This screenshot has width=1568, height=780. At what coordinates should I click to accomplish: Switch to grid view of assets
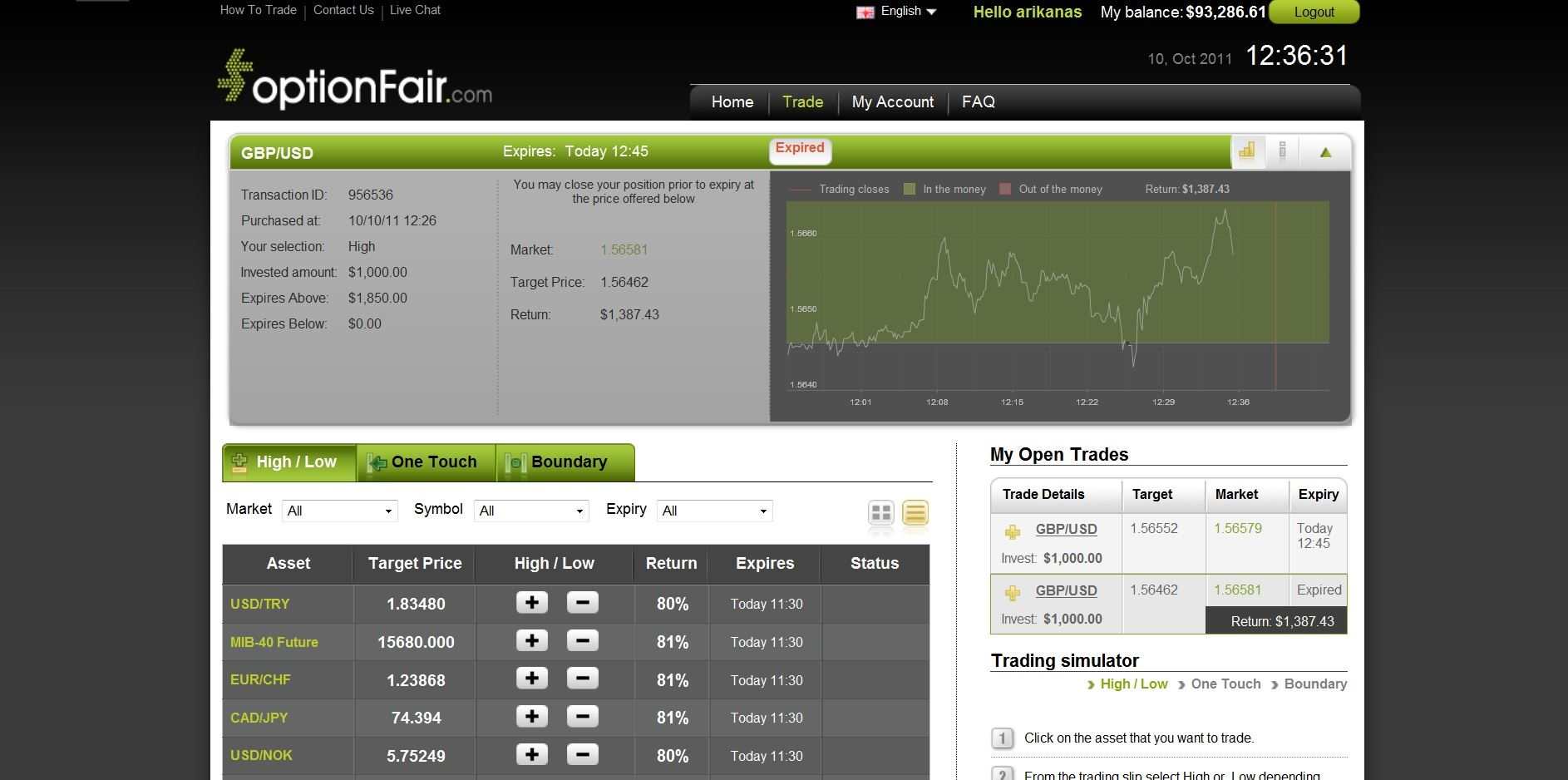click(x=880, y=512)
